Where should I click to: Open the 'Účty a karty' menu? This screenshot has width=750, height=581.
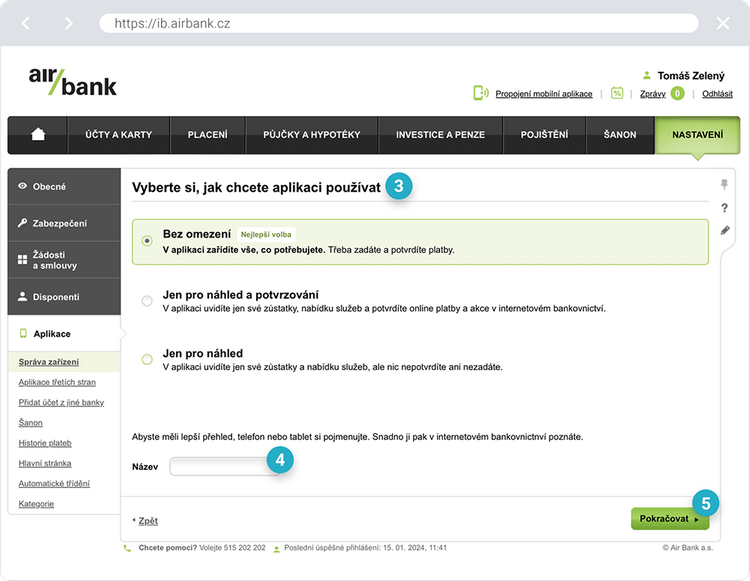118,135
